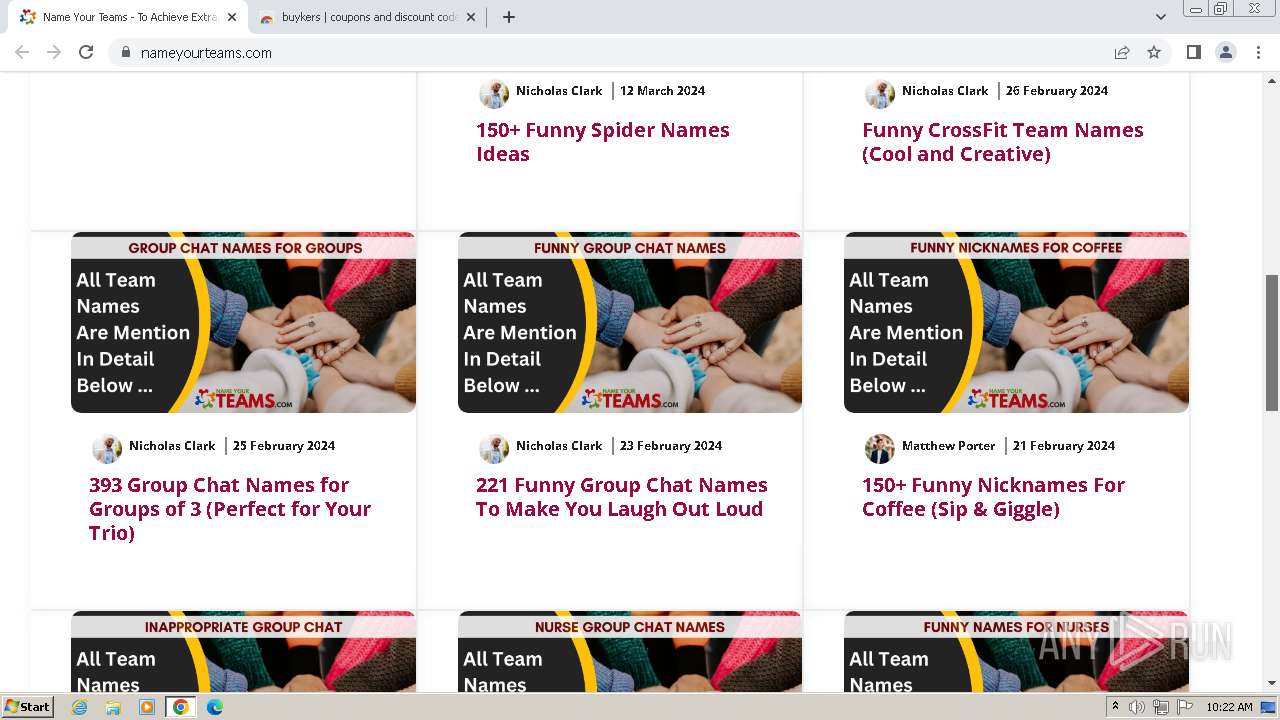Open the browser side panel
Viewport: 1280px width, 720px height.
coord(1193,52)
